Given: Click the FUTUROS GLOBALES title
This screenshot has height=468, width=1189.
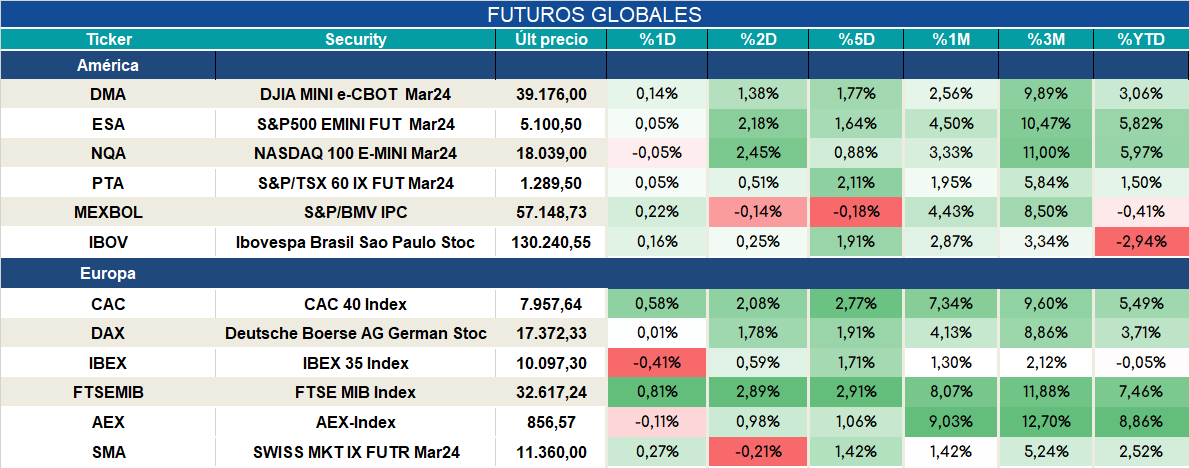Looking at the screenshot, I should tap(594, 14).
